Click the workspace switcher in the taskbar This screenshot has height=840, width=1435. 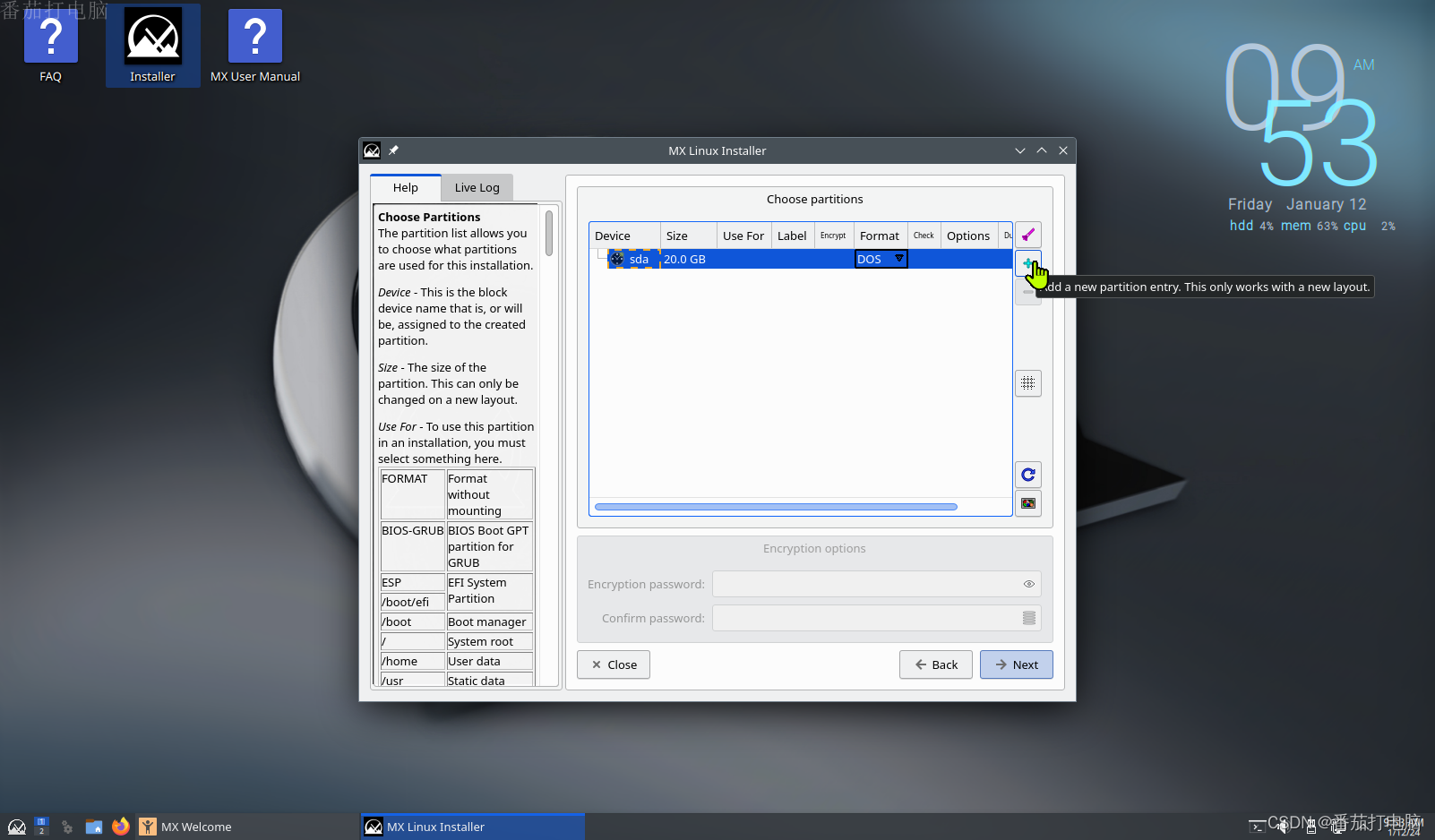point(41,827)
